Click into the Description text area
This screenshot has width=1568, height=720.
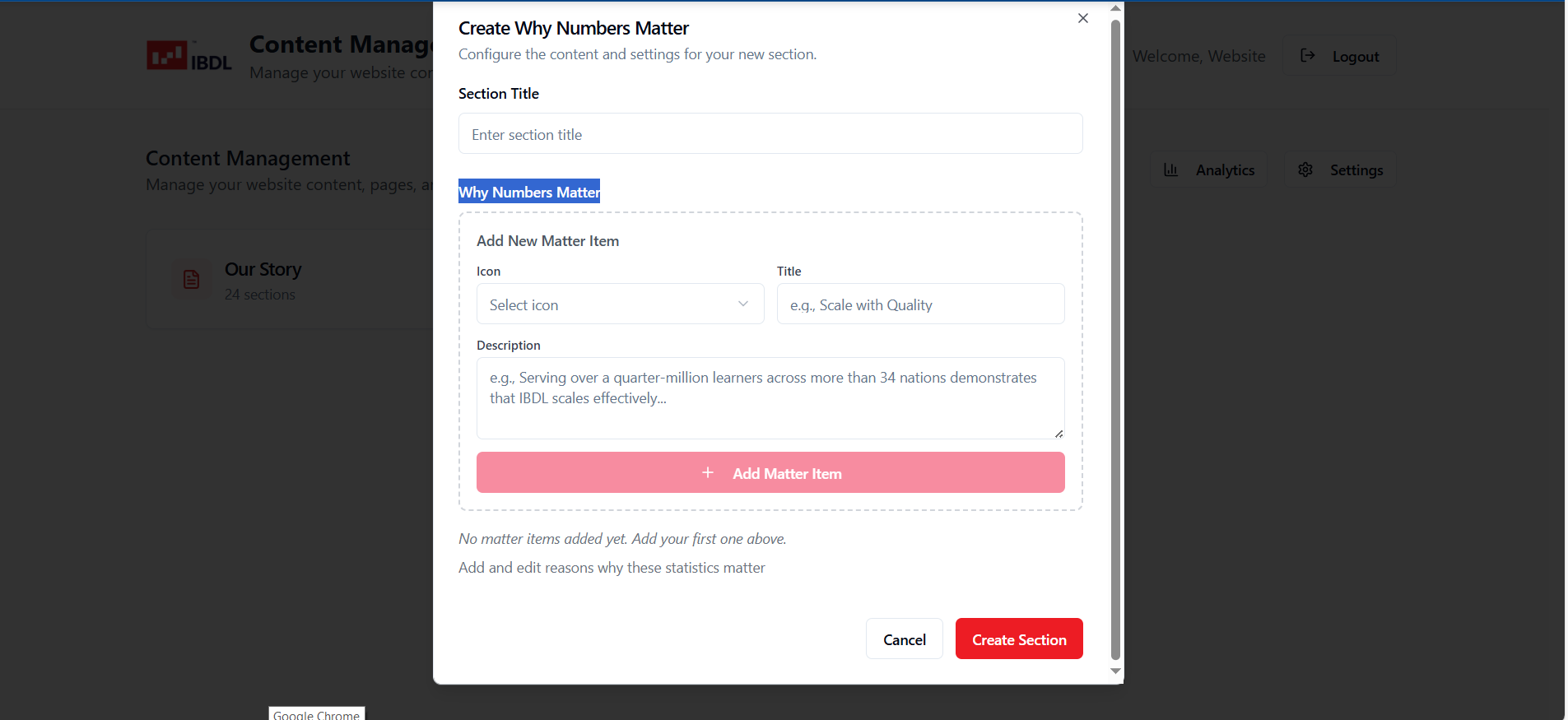coord(770,397)
